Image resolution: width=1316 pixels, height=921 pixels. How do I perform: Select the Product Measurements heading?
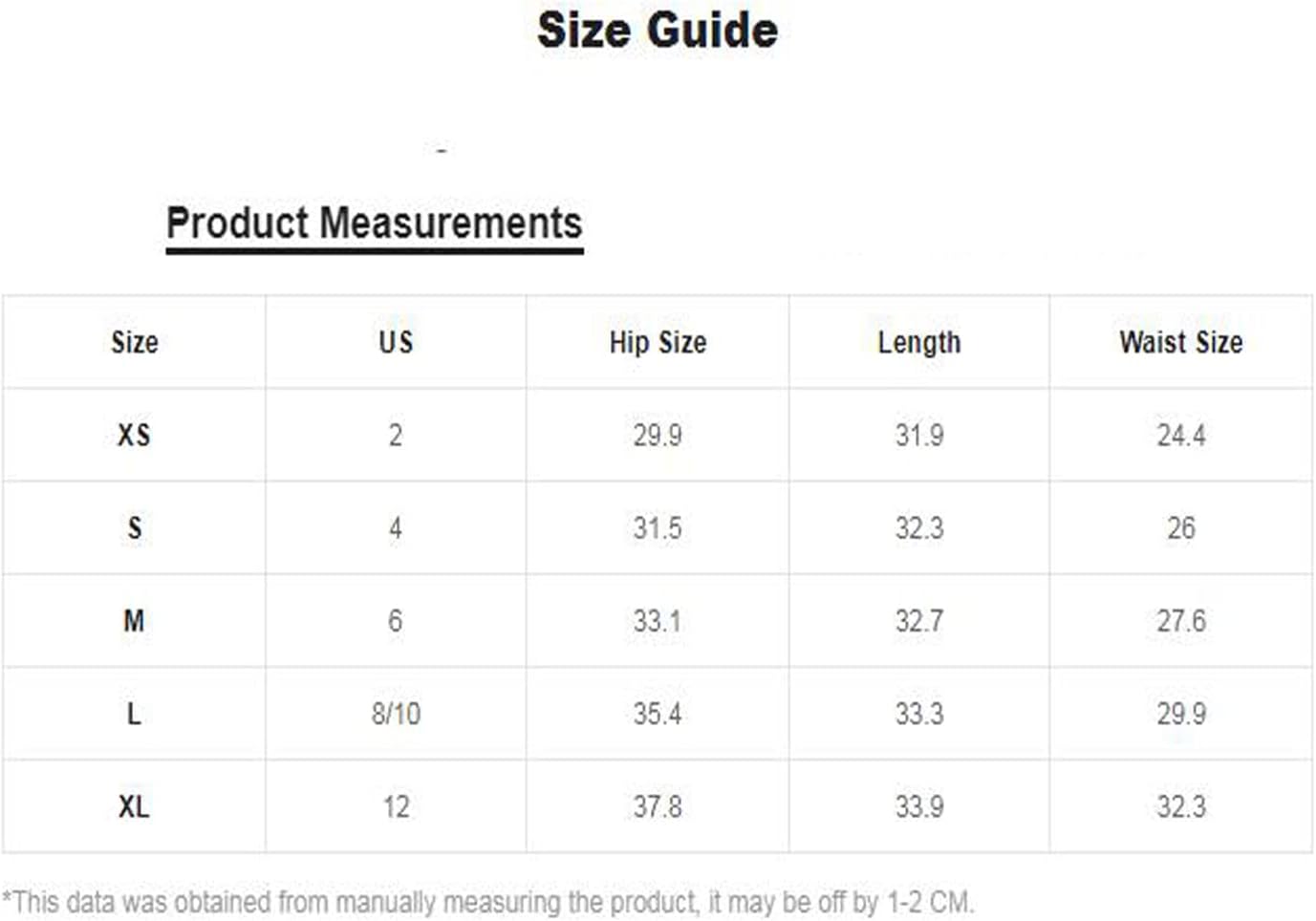point(375,223)
